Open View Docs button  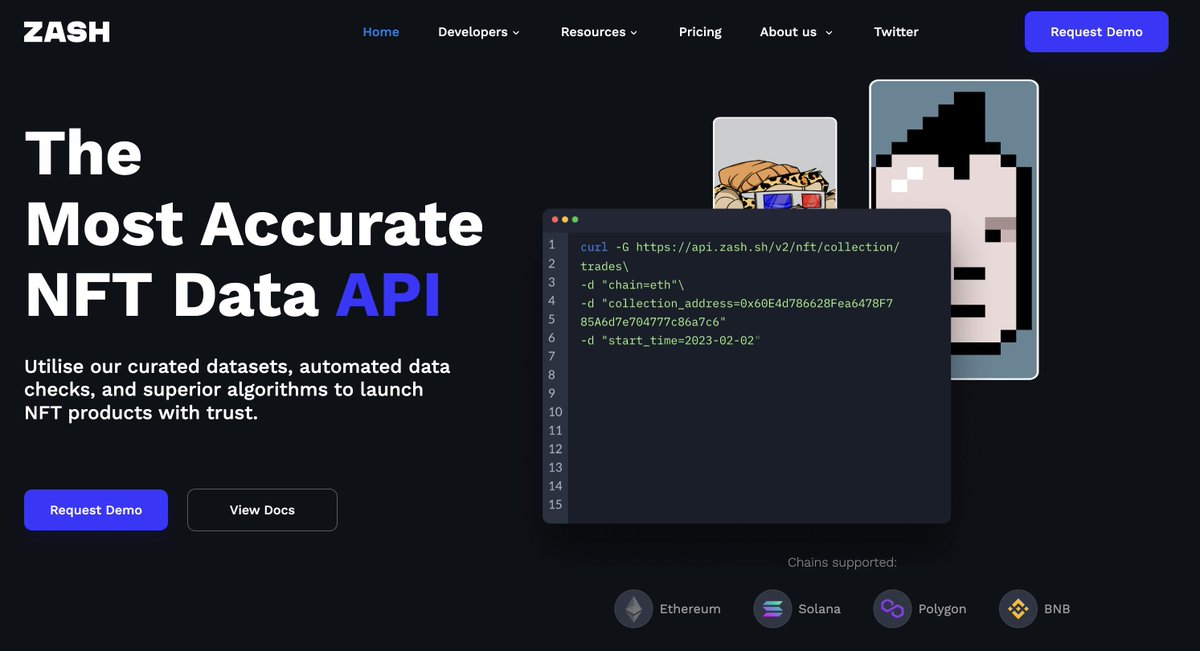coord(262,510)
